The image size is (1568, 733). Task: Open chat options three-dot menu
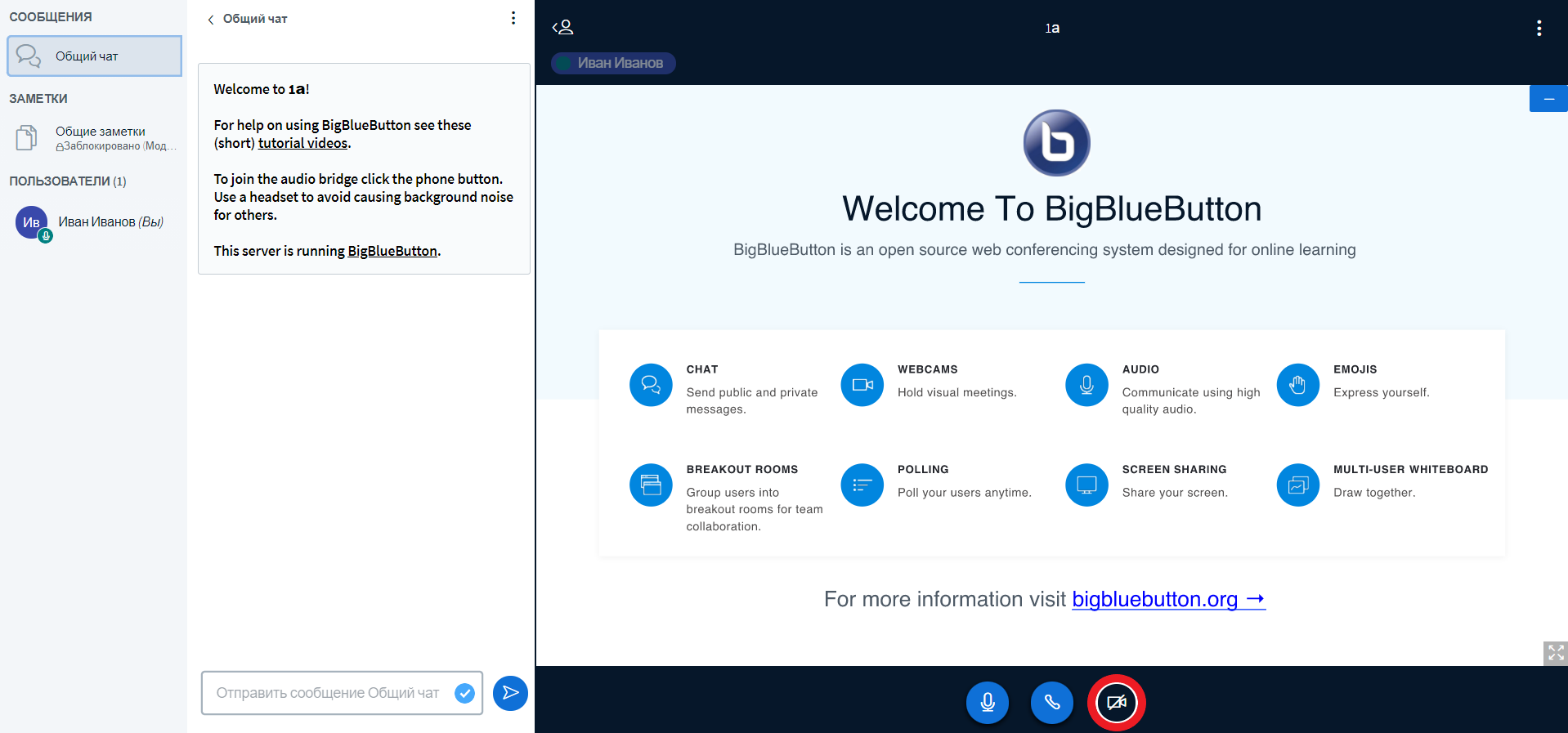pyautogui.click(x=513, y=18)
